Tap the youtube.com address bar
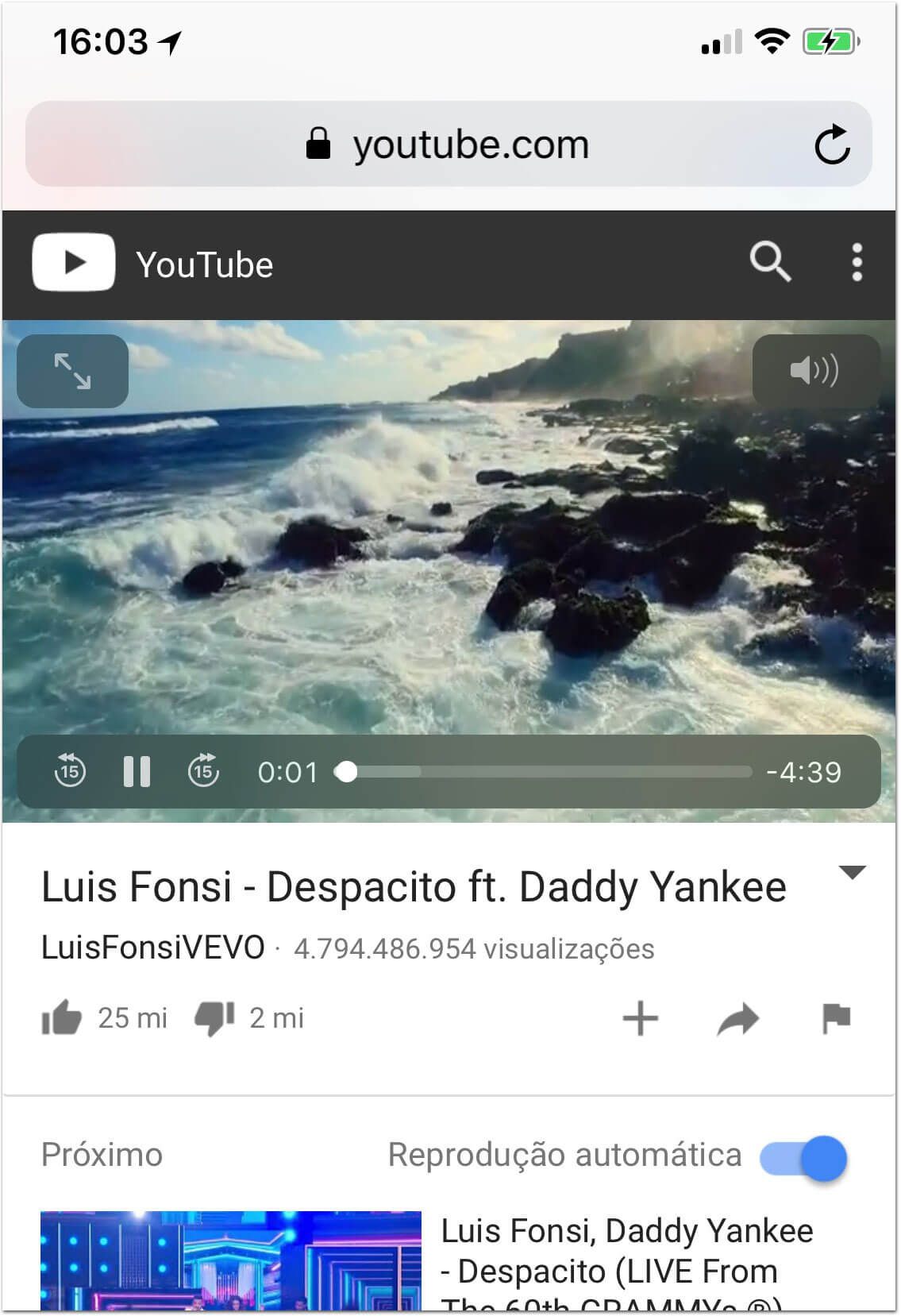Screen dimensions: 901x1316 [449, 144]
